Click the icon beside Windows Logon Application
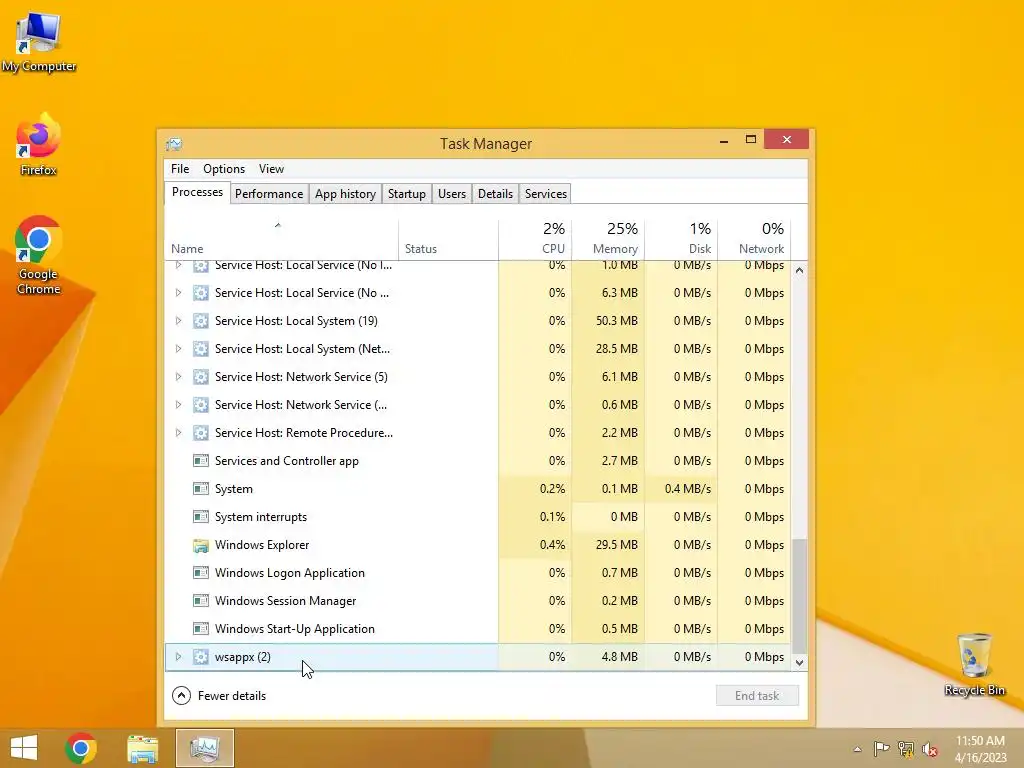This screenshot has width=1024, height=768. 201,573
